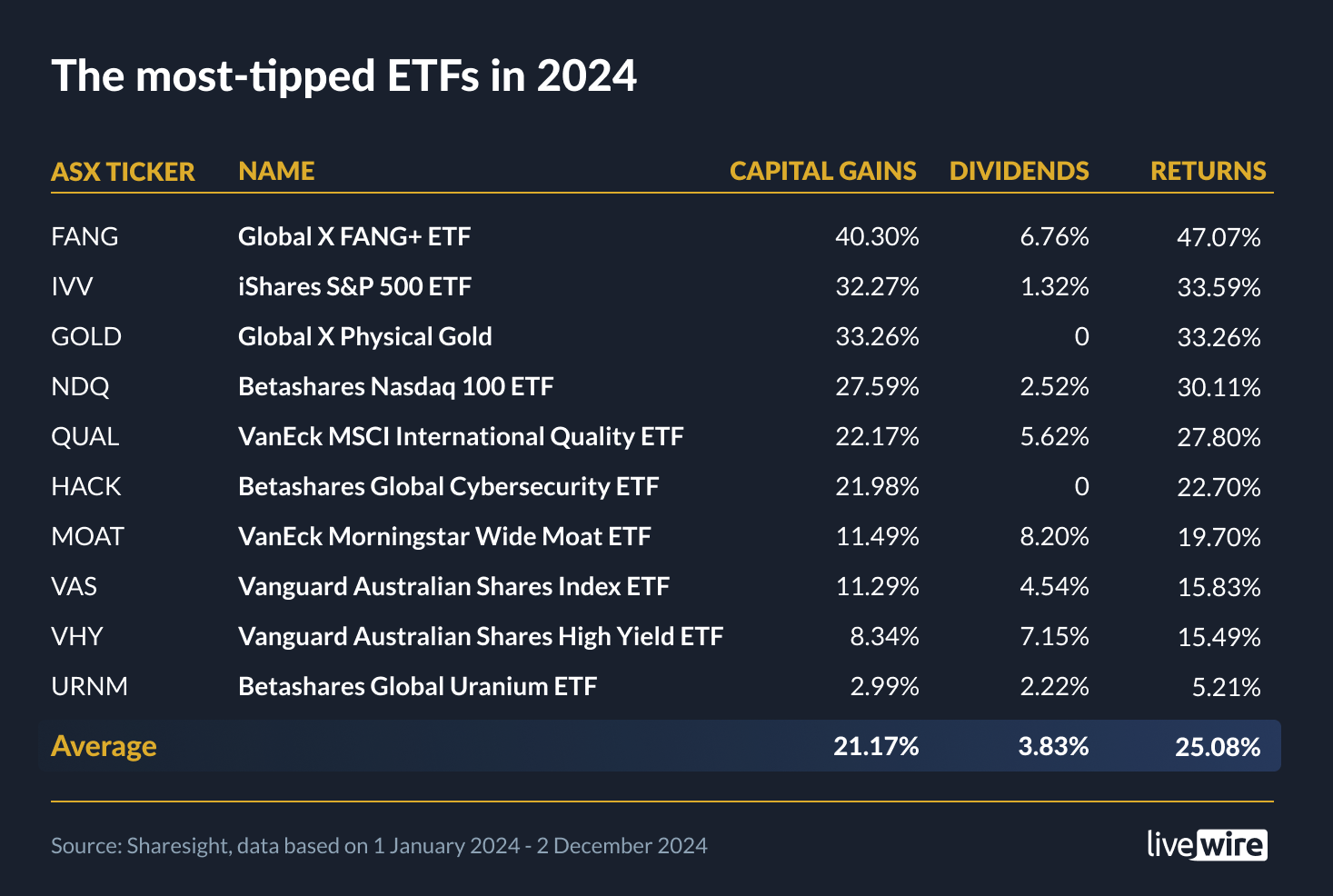Click the Livewire logo

(1207, 845)
